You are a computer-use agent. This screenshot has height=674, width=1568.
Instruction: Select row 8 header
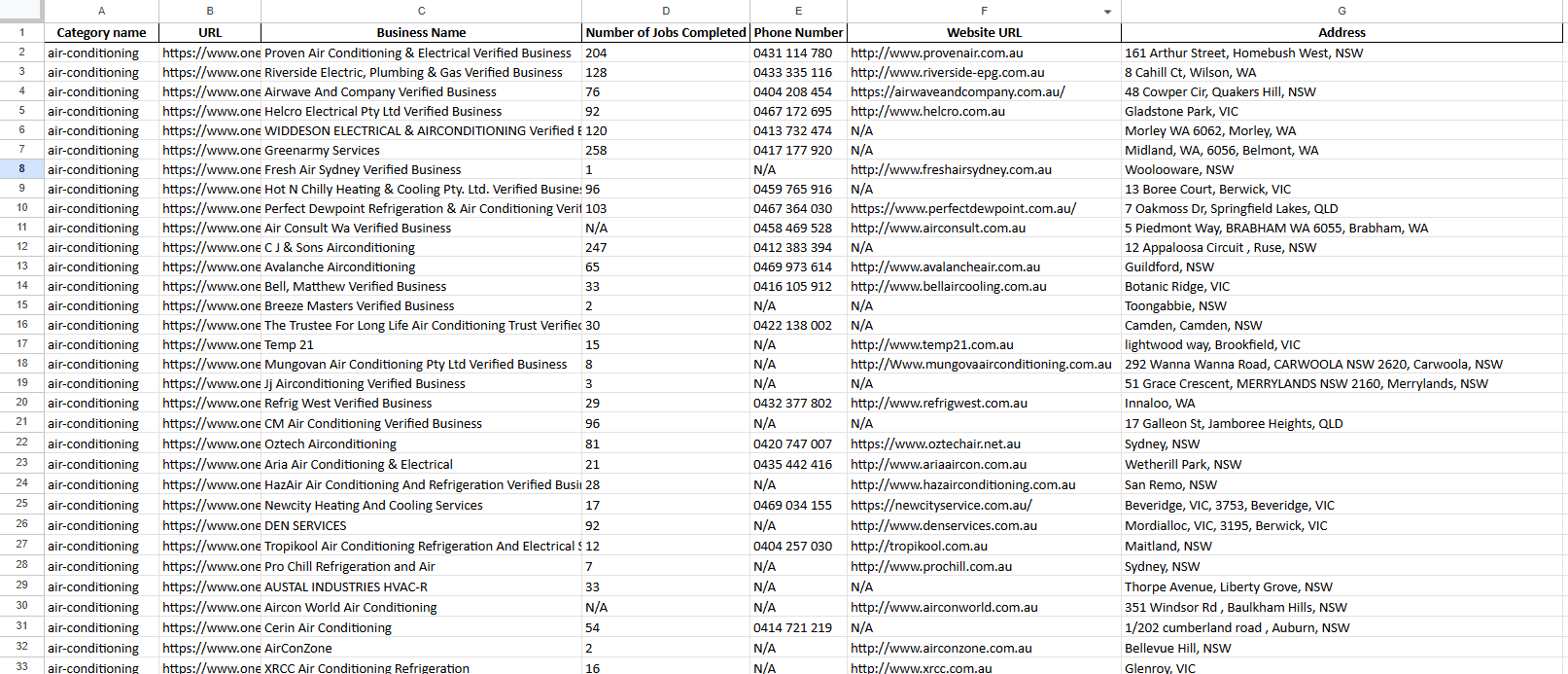pyautogui.click(x=21, y=169)
